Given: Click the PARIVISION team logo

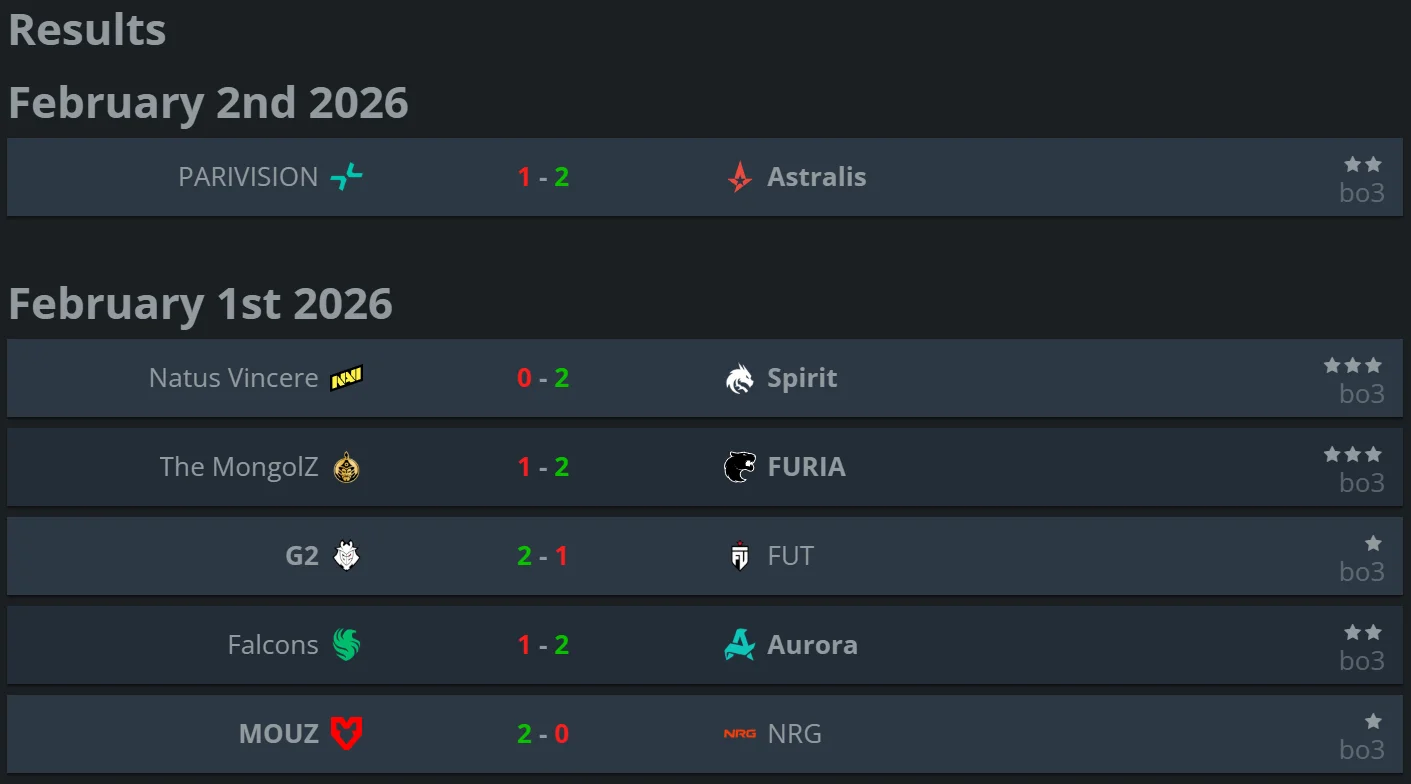Looking at the screenshot, I should pos(346,177).
